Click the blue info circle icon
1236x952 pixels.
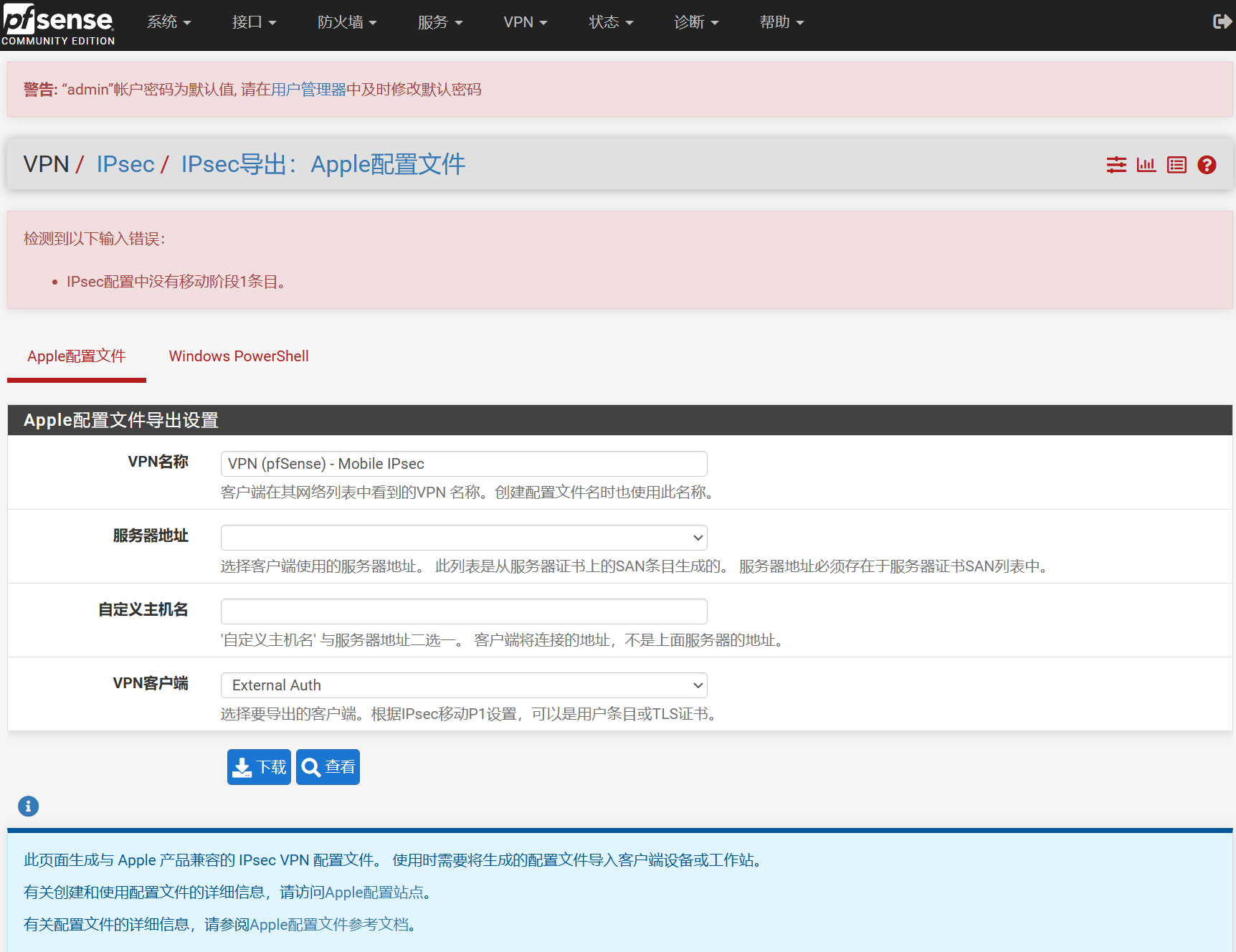pyautogui.click(x=28, y=806)
